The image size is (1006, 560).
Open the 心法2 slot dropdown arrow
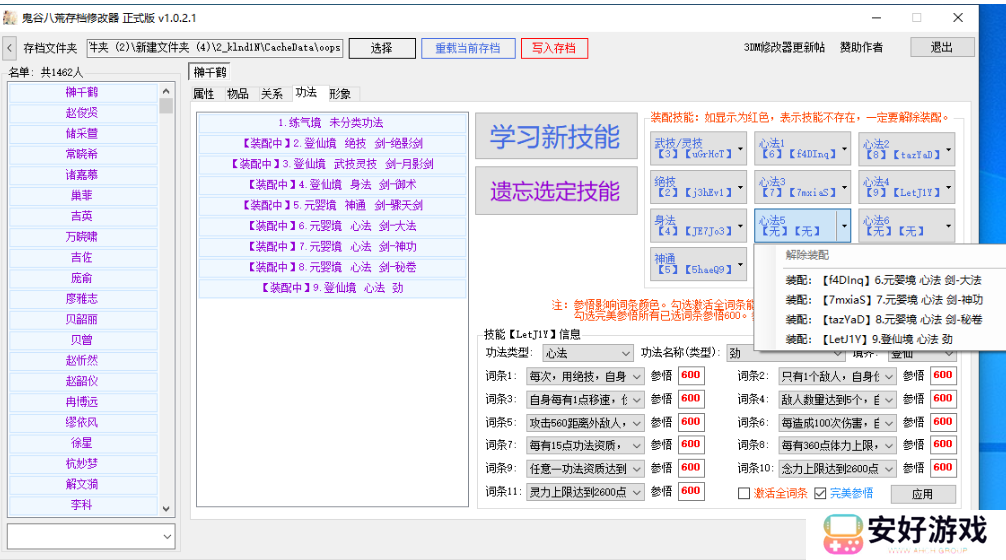point(948,149)
